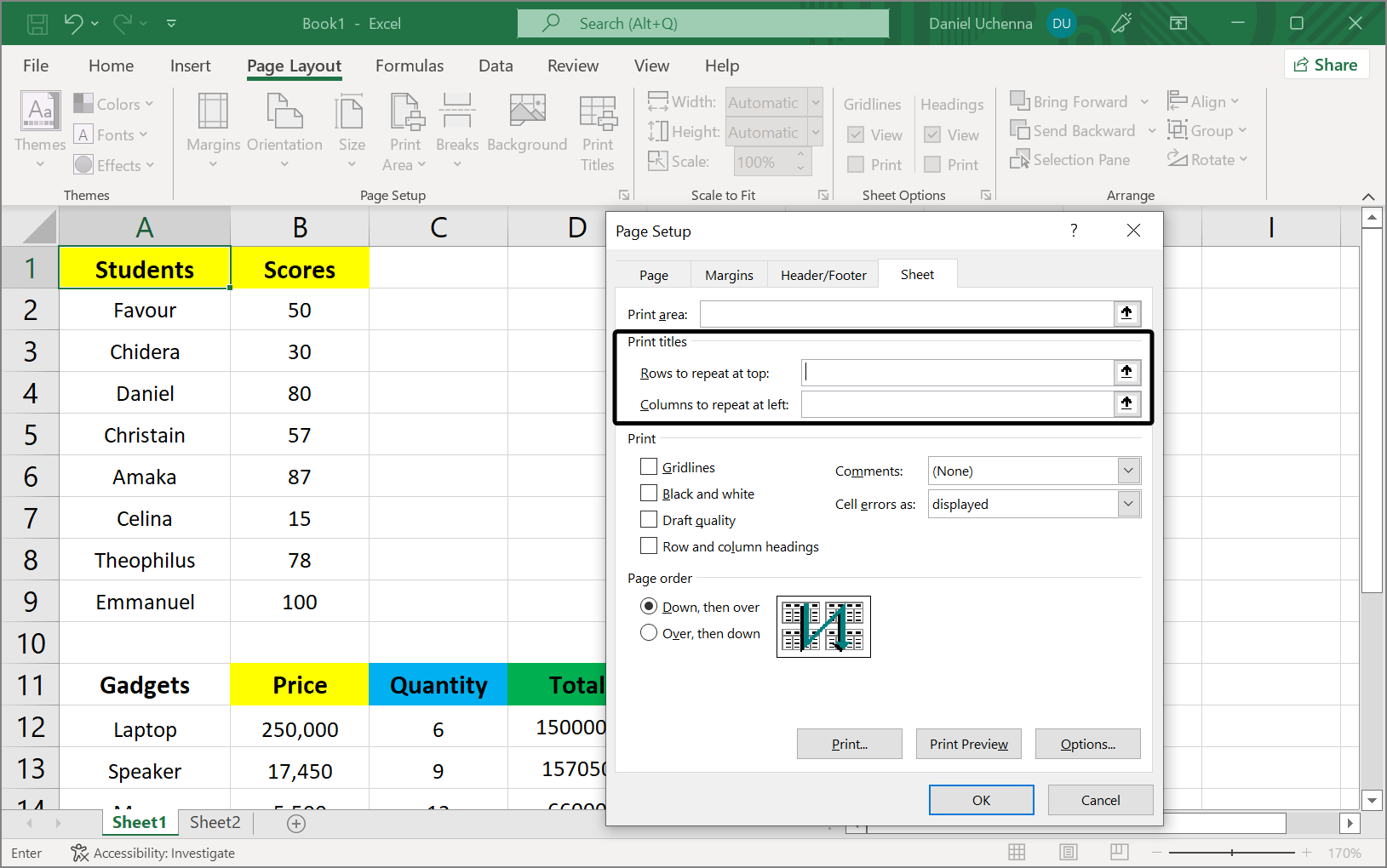Viewport: 1387px width, 868px height.
Task: Click the Print Preview button
Action: click(968, 744)
